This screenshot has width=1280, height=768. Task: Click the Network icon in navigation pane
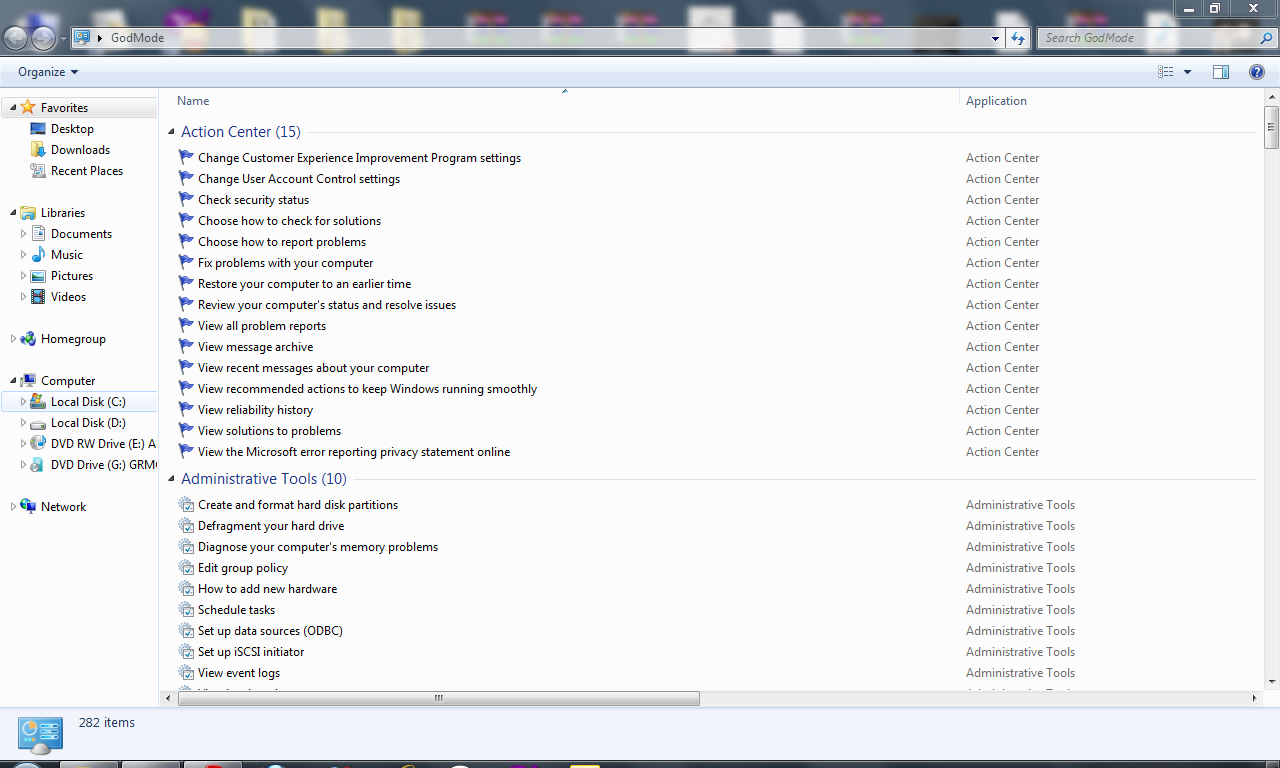click(28, 506)
